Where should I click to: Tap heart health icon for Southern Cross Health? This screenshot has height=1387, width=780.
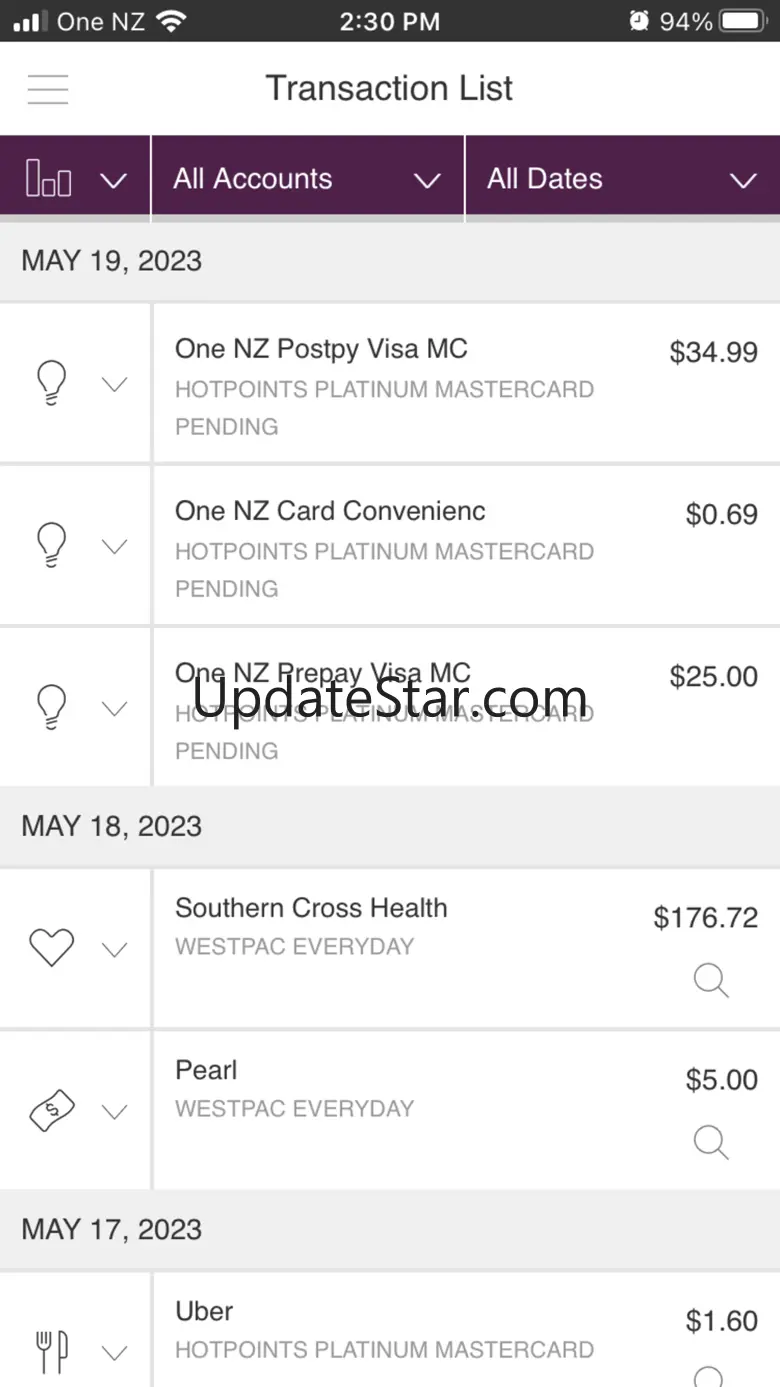[x=51, y=947]
